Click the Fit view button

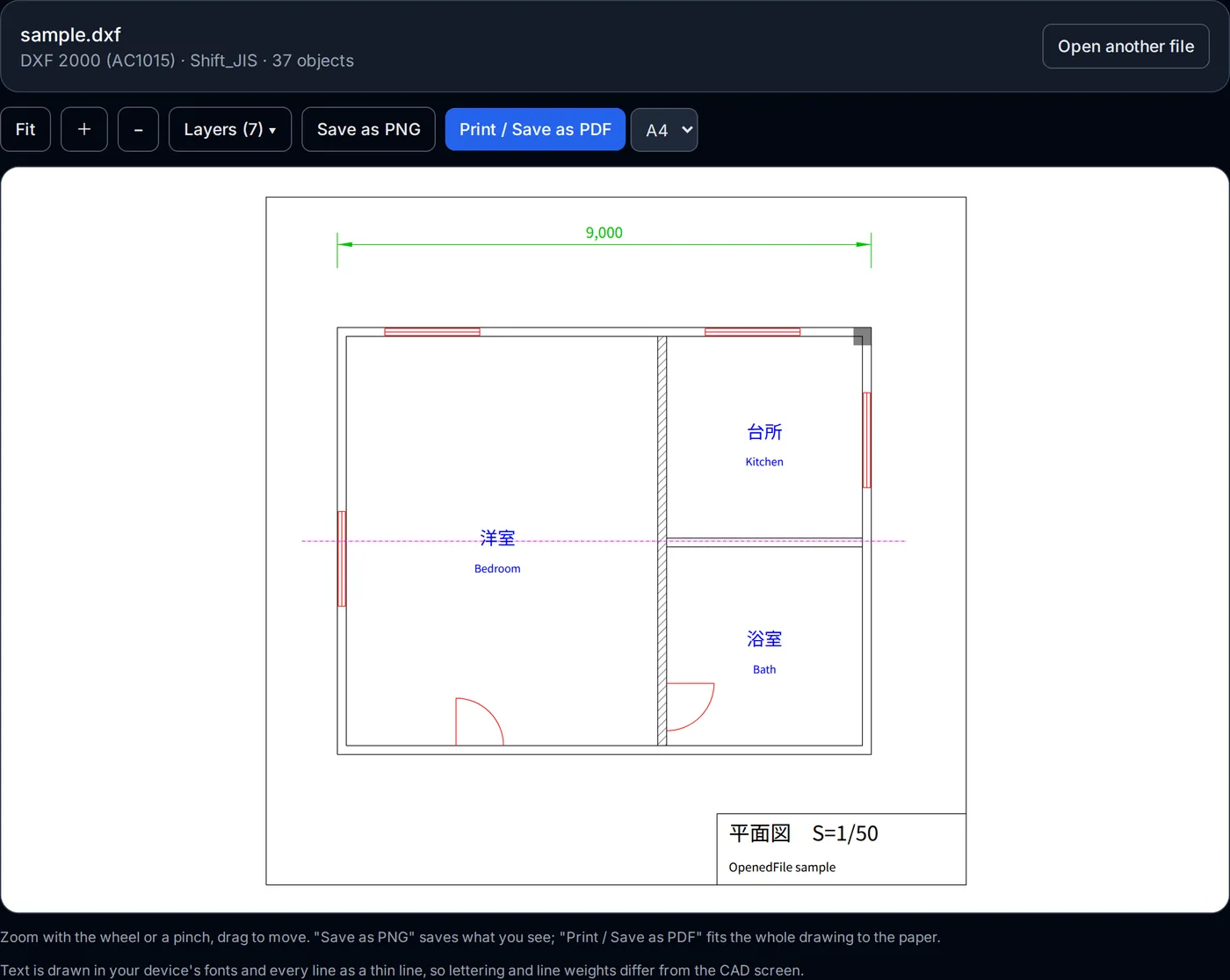(x=25, y=129)
